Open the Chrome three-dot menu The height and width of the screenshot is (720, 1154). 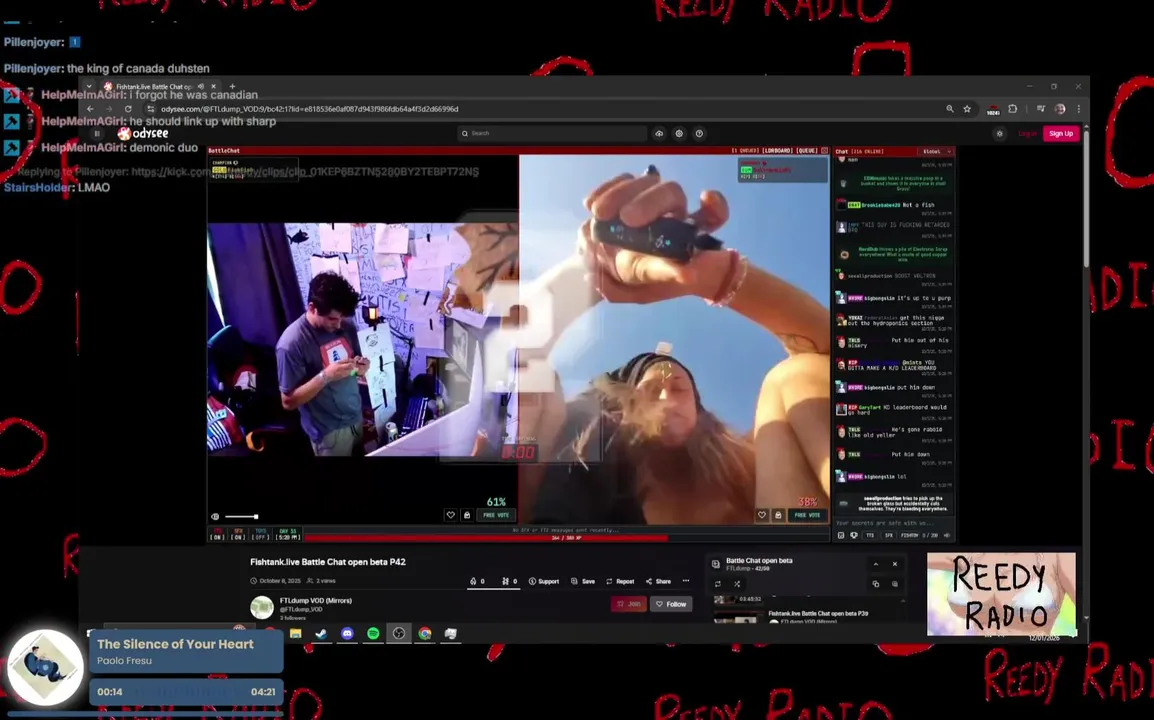pyautogui.click(x=1078, y=109)
